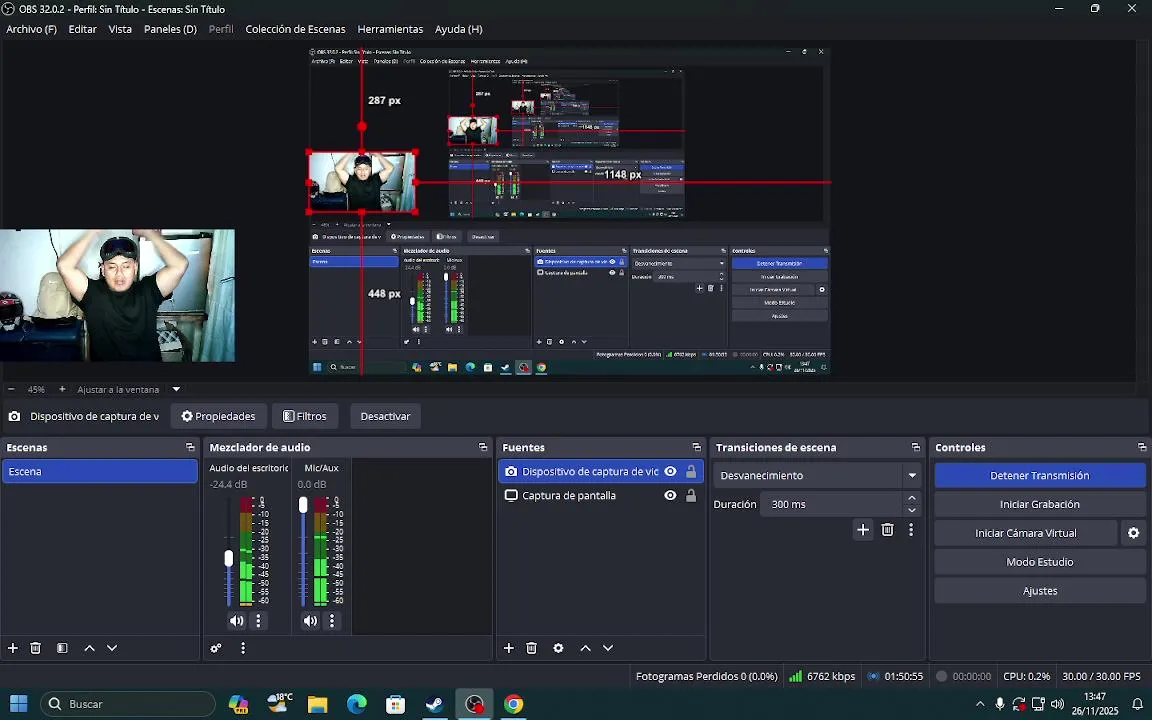Viewport: 1152px width, 720px height.
Task: Open Audio del escritorio options menu dots
Action: pyautogui.click(x=258, y=621)
